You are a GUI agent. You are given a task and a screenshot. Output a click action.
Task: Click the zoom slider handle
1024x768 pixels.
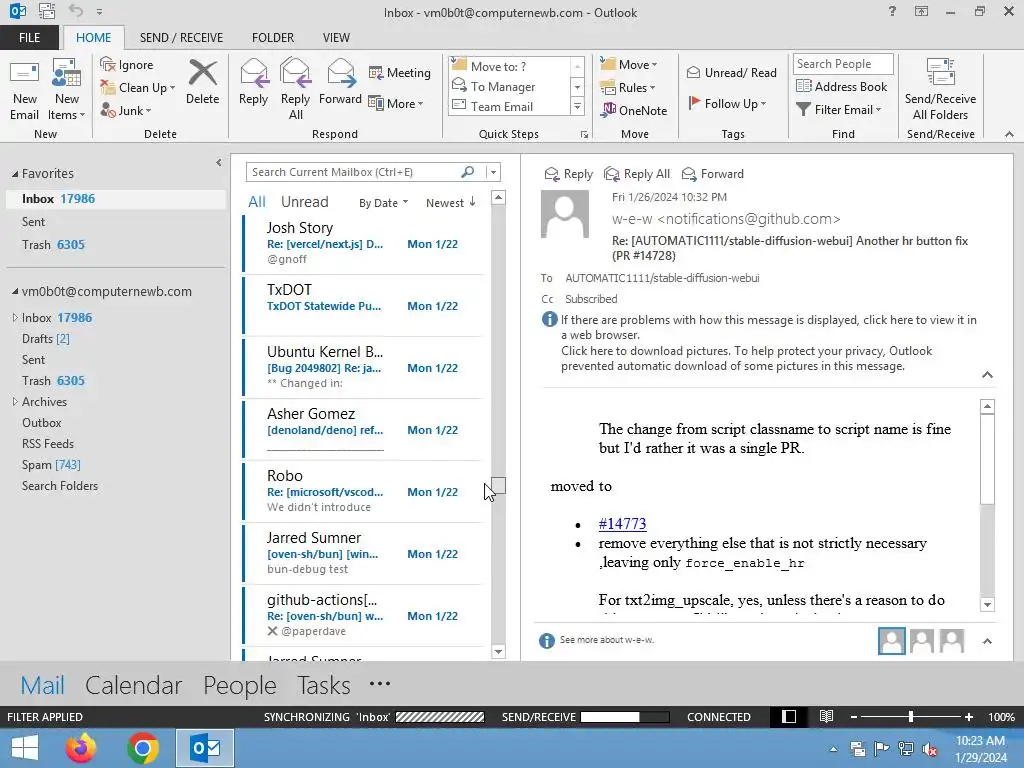point(910,716)
